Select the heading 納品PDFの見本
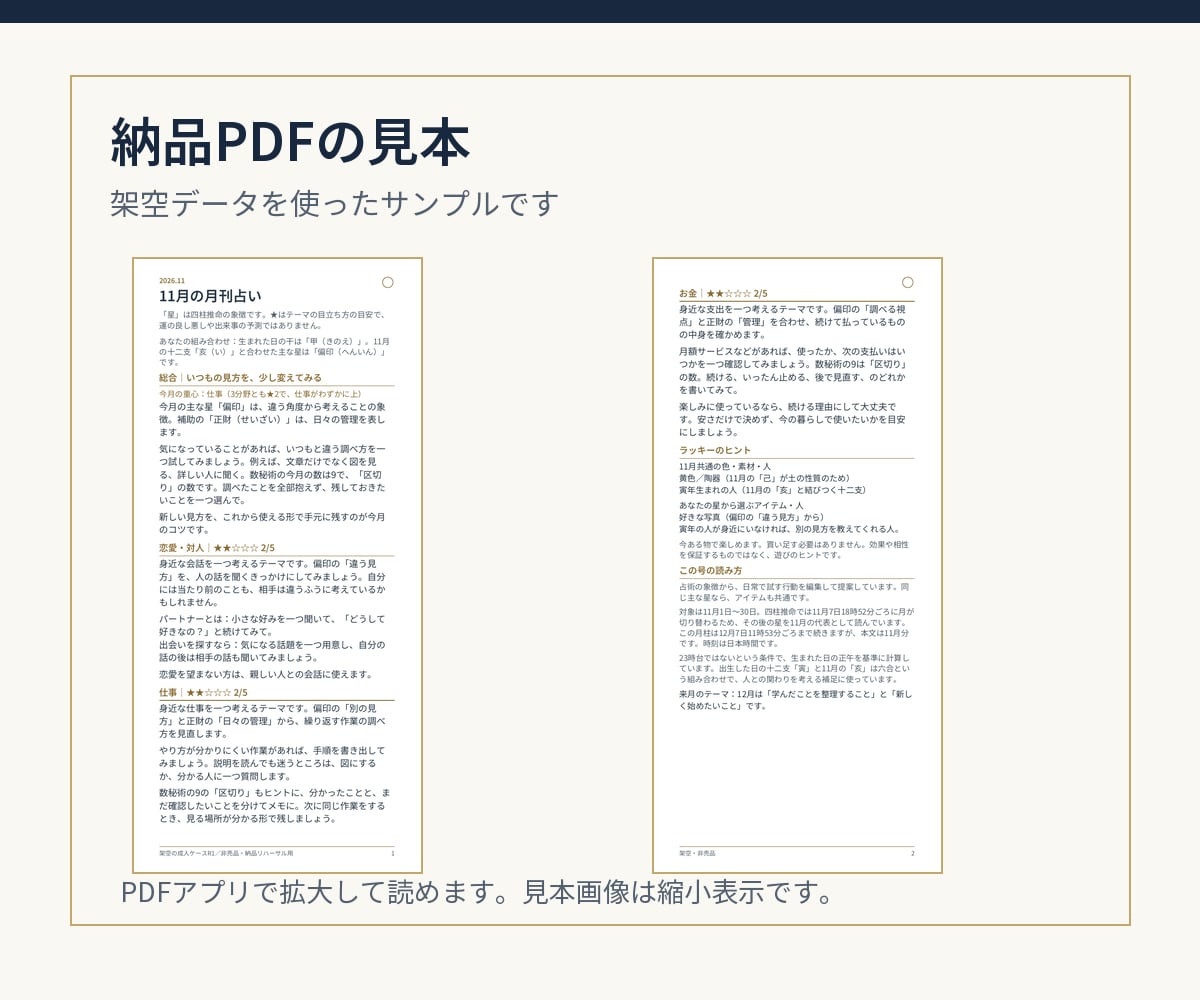The height and width of the screenshot is (1000, 1200). (290, 143)
